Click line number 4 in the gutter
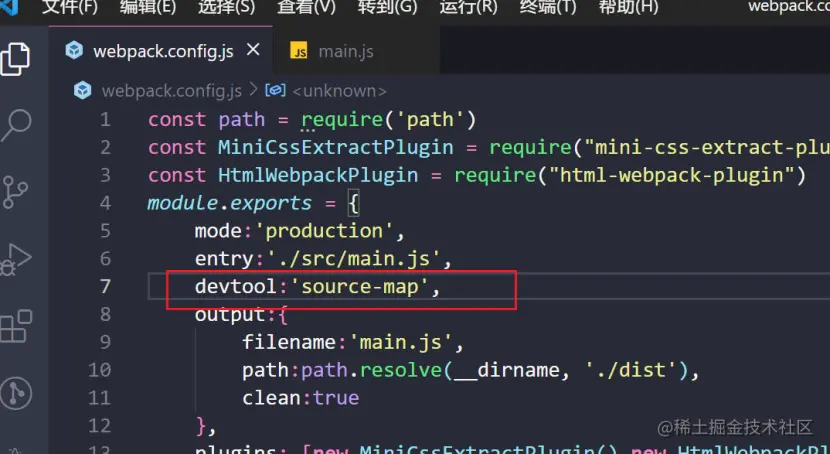830x454 pixels. 105,203
